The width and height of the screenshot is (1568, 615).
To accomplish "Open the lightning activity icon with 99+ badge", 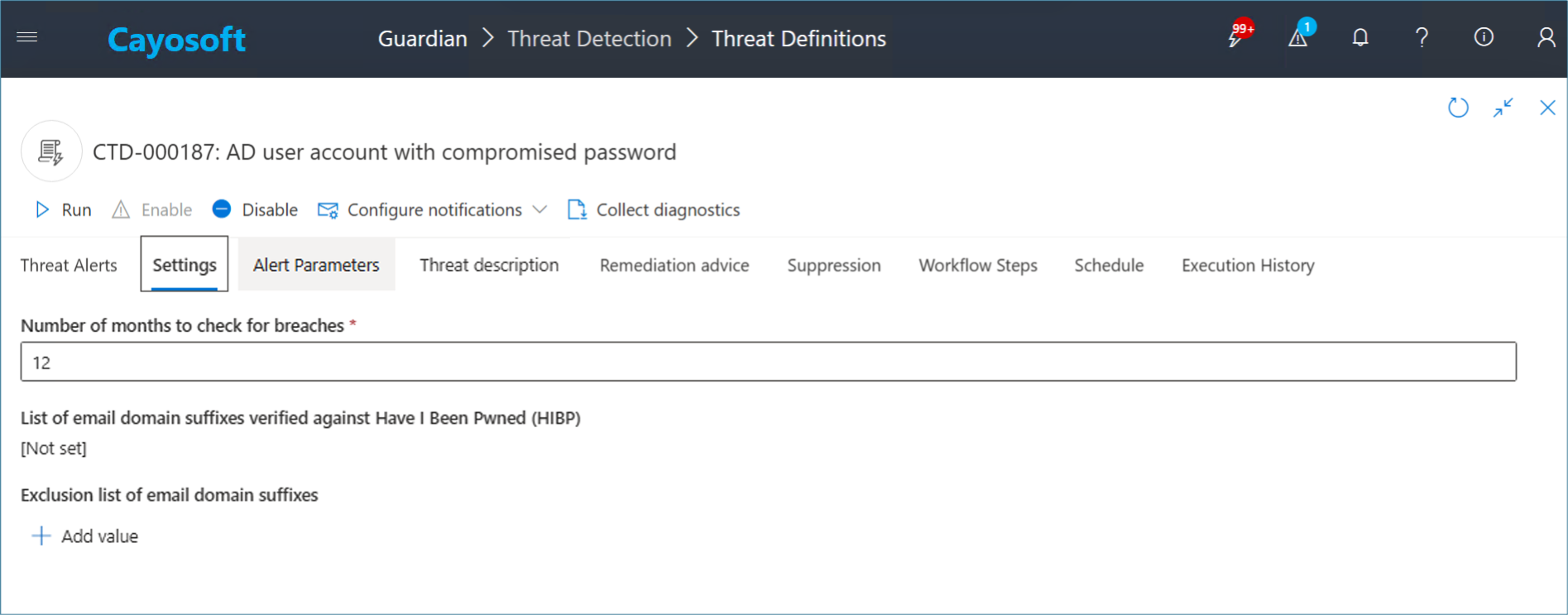I will coord(1236,37).
